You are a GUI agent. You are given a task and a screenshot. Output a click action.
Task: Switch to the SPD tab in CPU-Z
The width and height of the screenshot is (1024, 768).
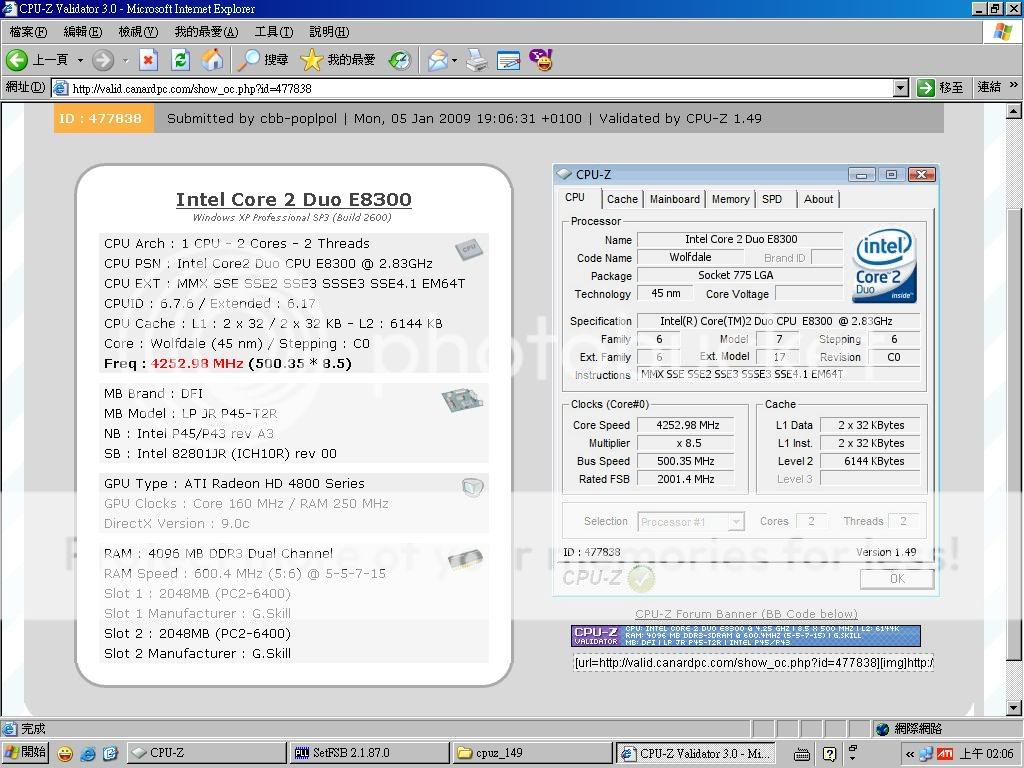(772, 199)
